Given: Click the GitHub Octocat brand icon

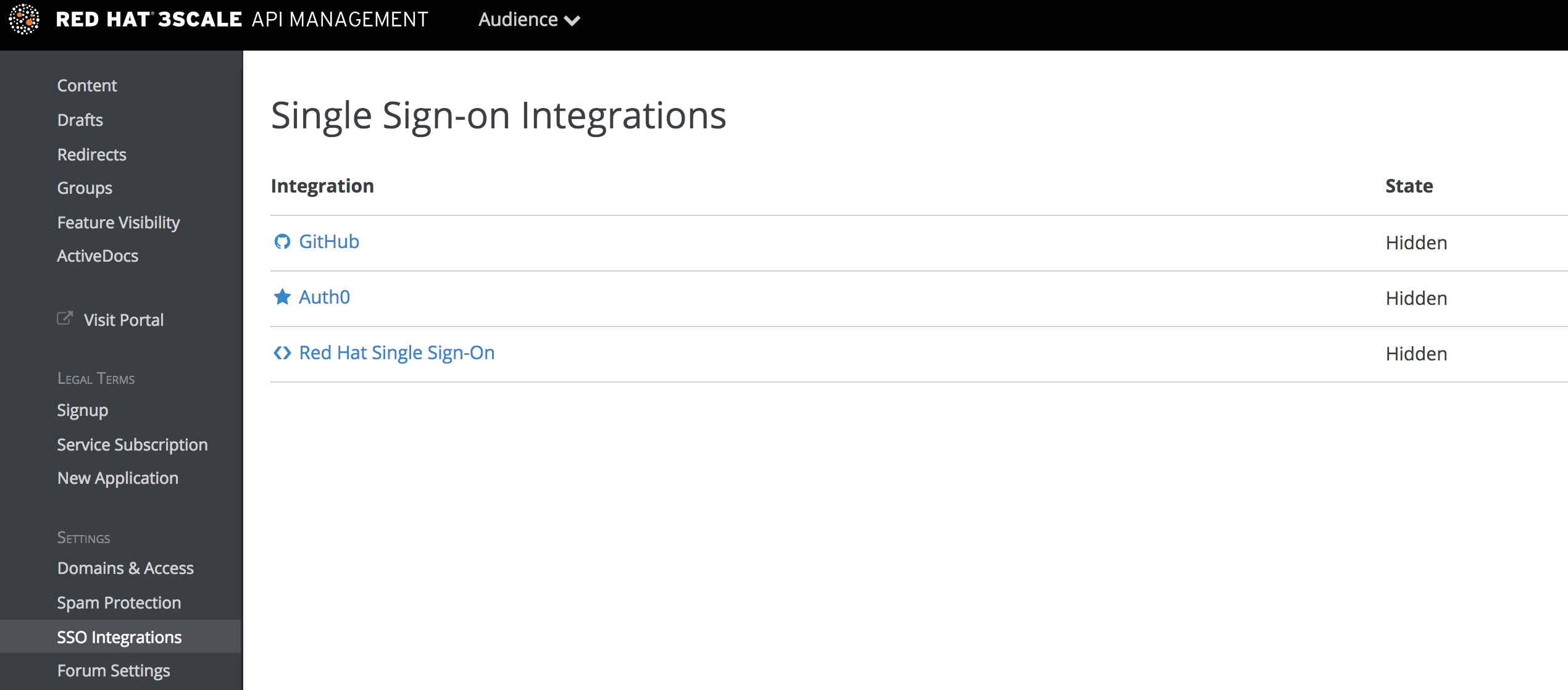Looking at the screenshot, I should tap(283, 241).
